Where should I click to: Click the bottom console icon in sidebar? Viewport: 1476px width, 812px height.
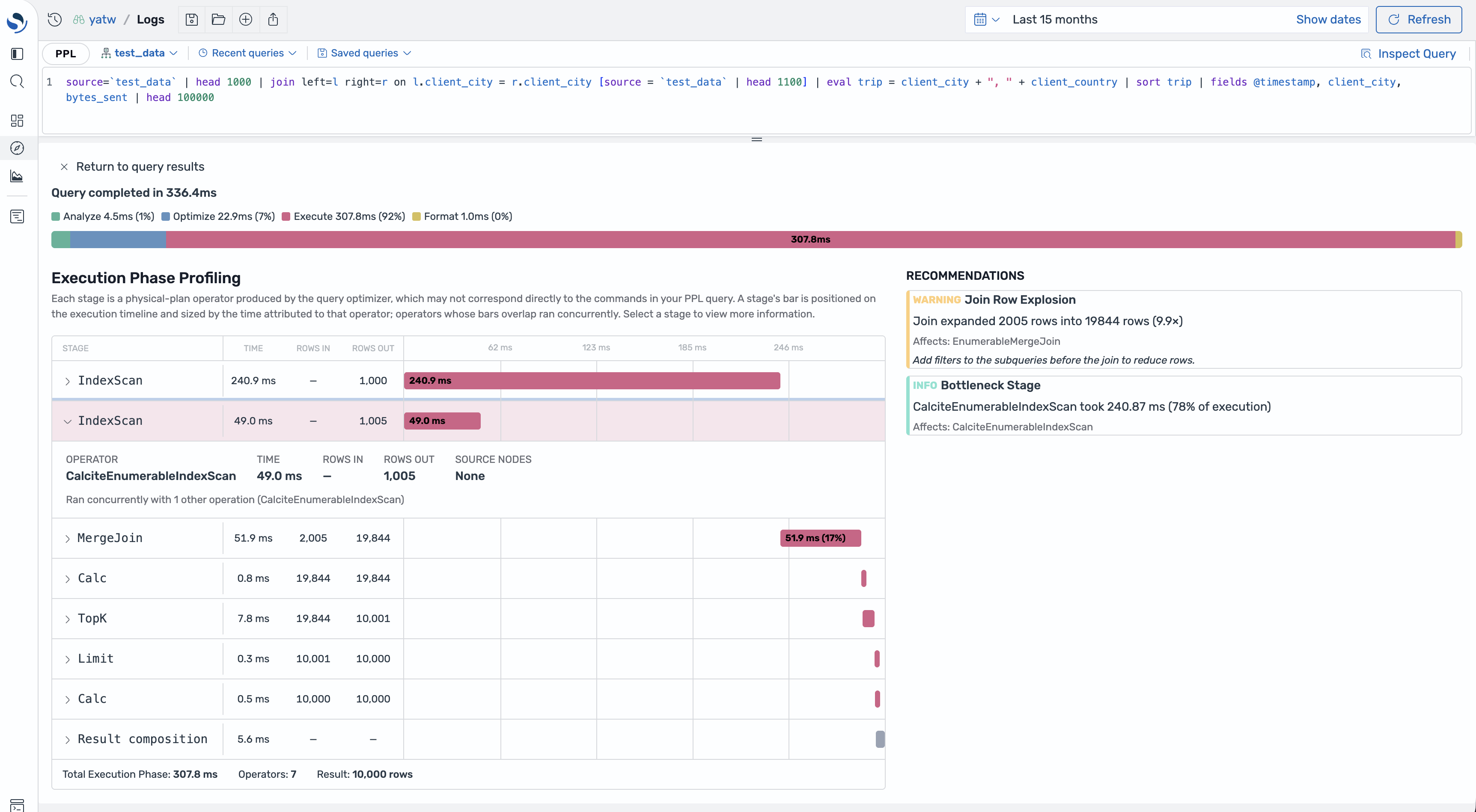[17, 805]
